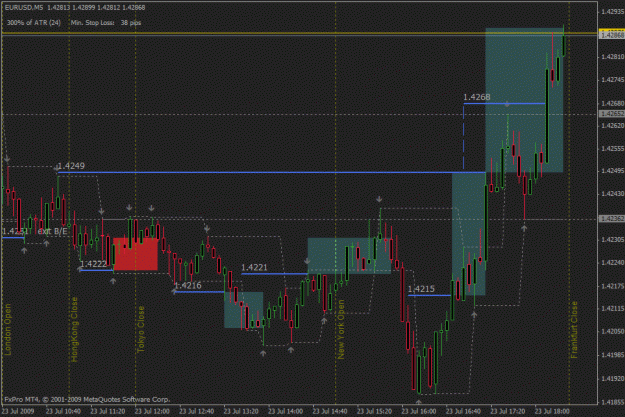Click the current price tag 1.42868
625x417 pixels.
tap(612, 35)
